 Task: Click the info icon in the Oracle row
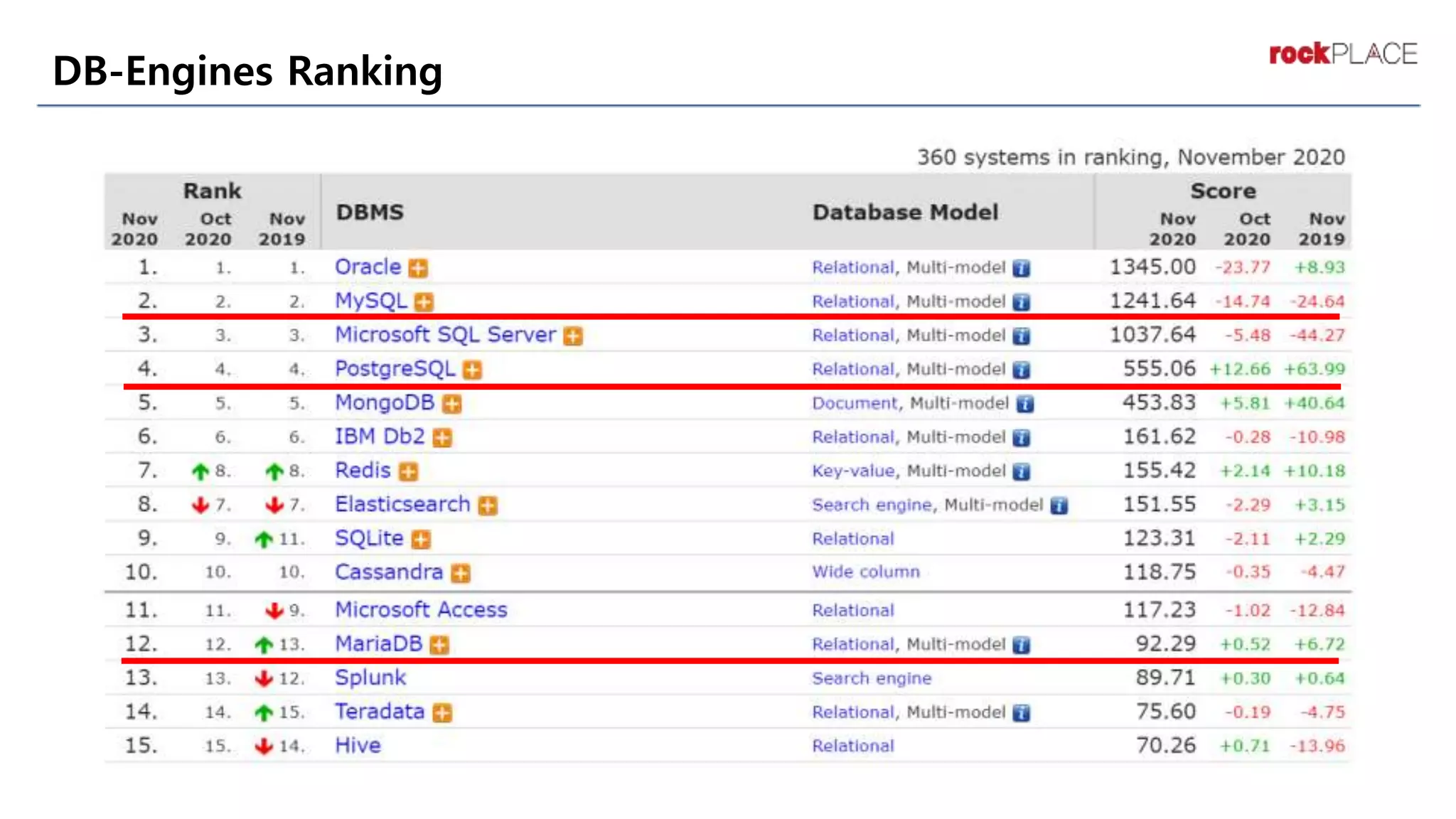coord(1022,269)
